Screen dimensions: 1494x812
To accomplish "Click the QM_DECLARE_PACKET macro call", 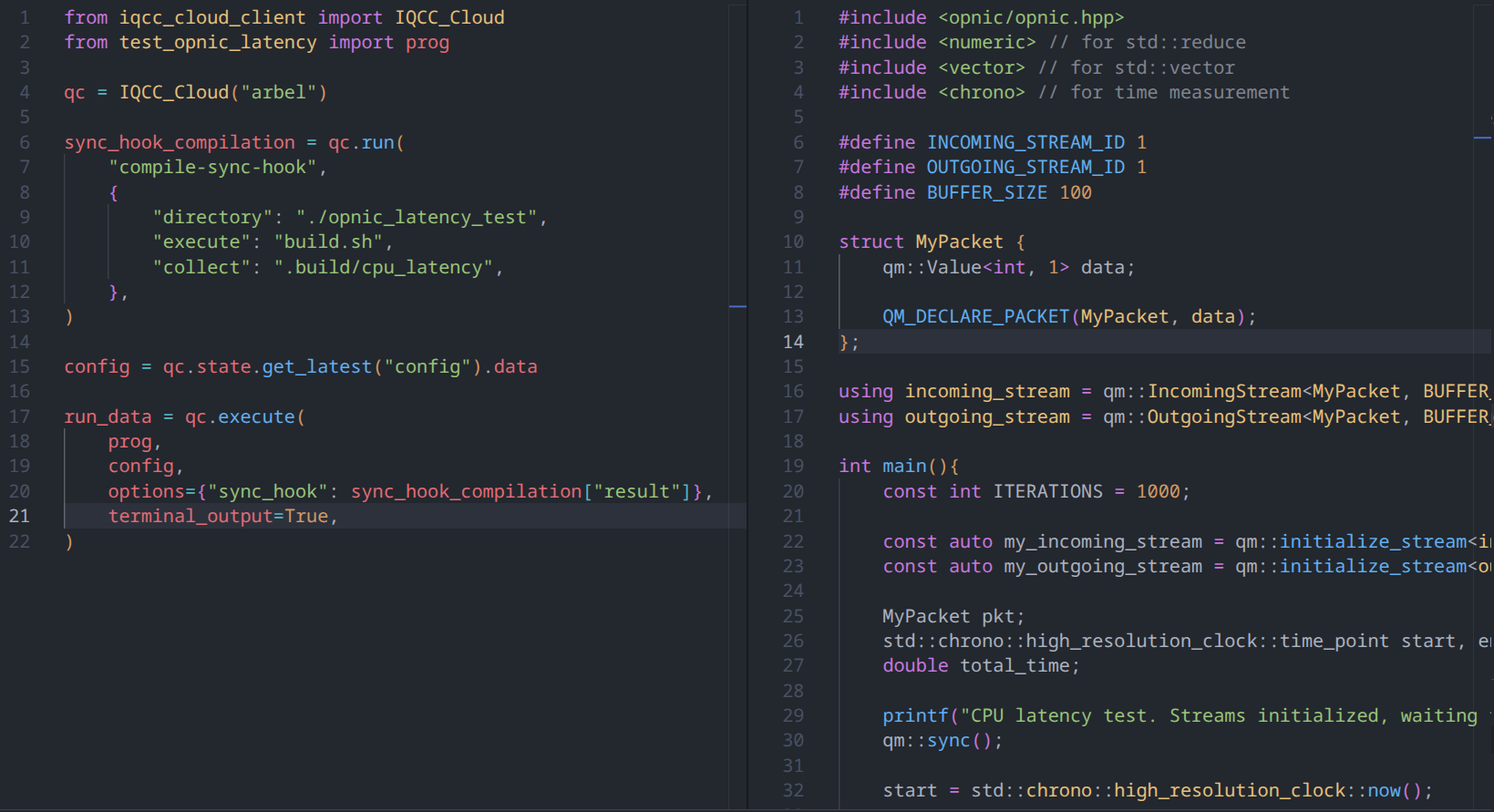I will 974,317.
